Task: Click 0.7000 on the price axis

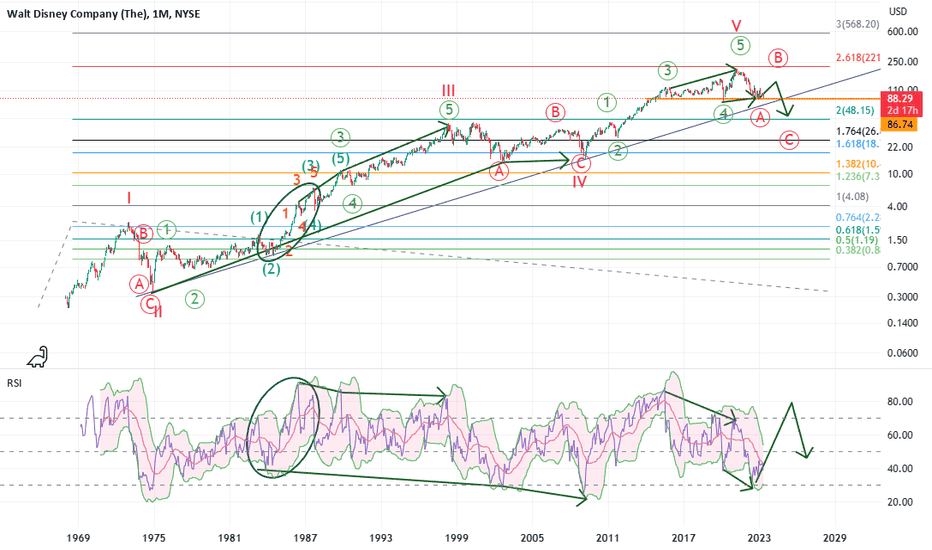Action: [x=902, y=267]
